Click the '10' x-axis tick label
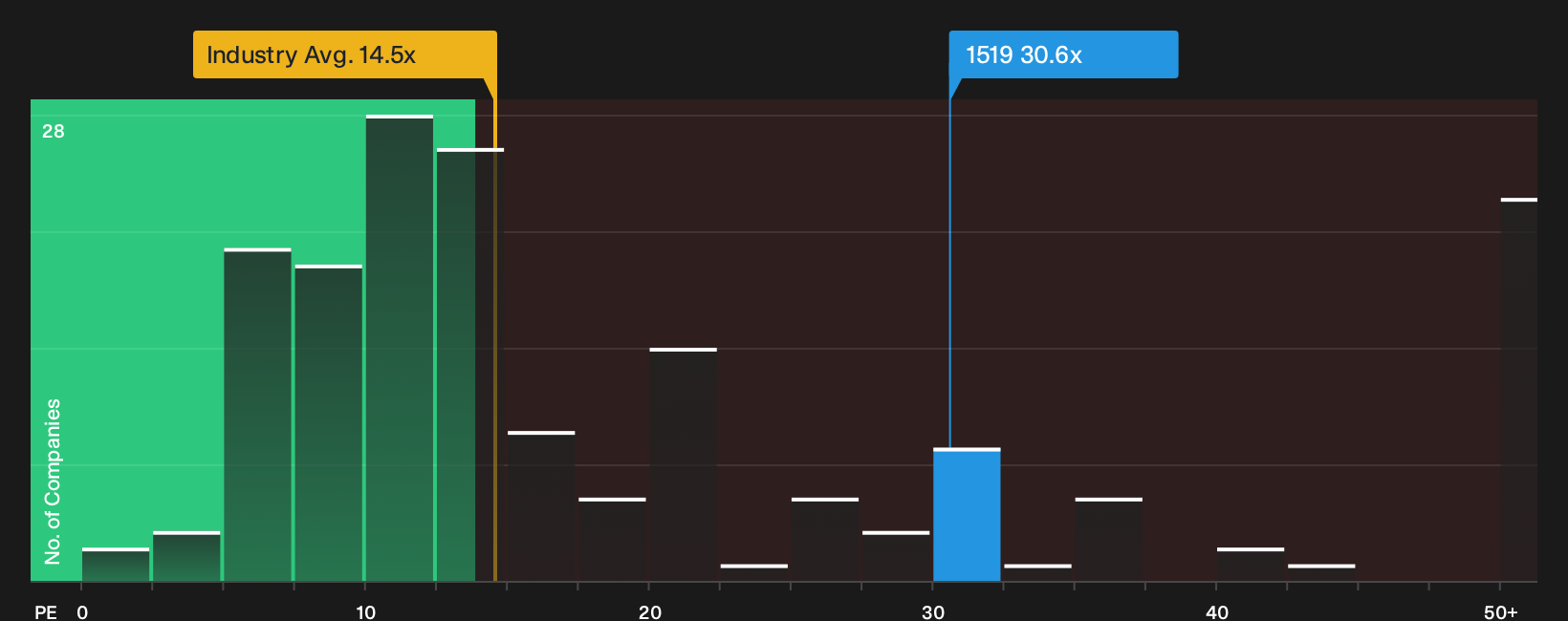 pyautogui.click(x=366, y=612)
